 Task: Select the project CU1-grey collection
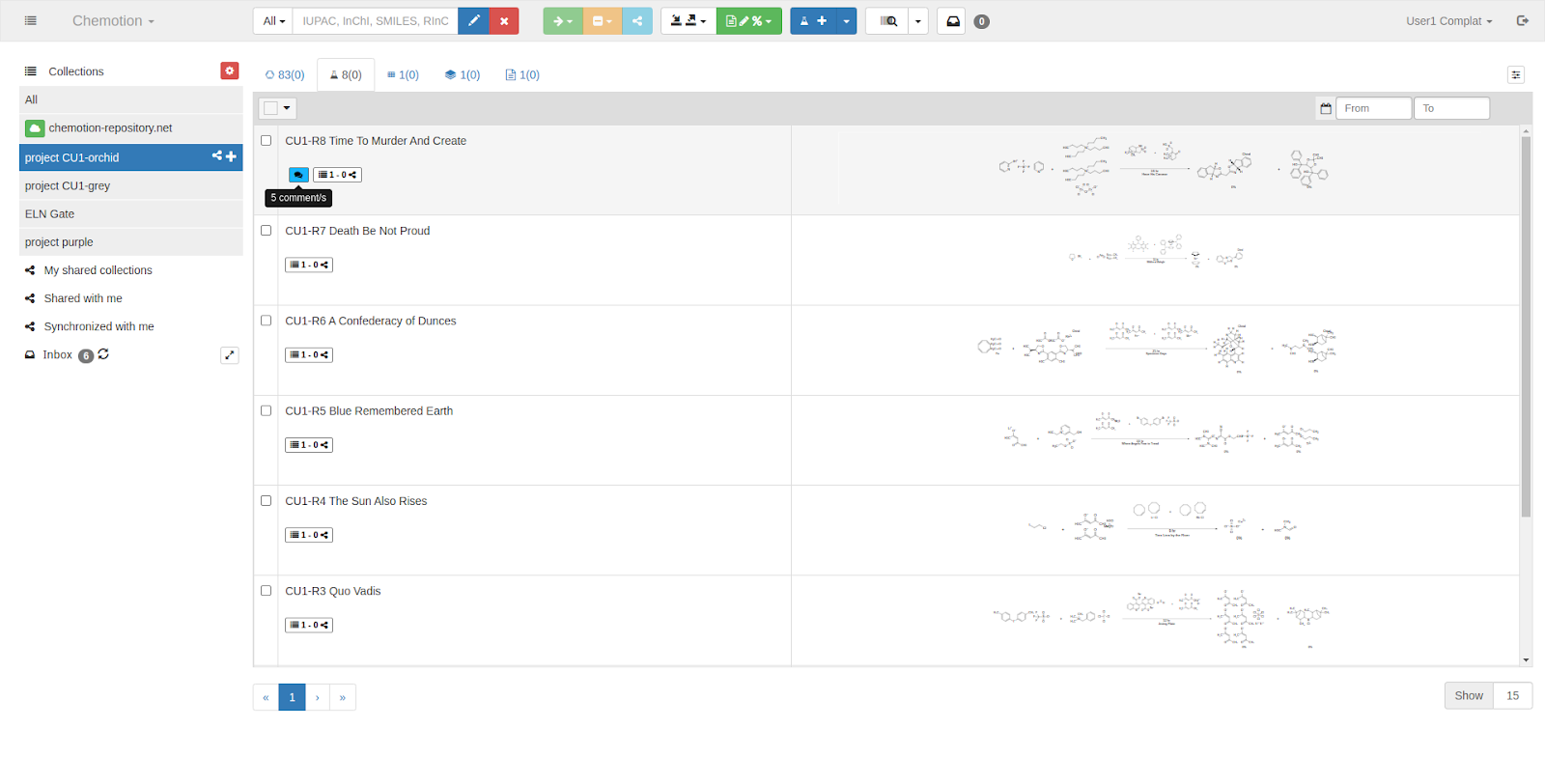point(68,185)
